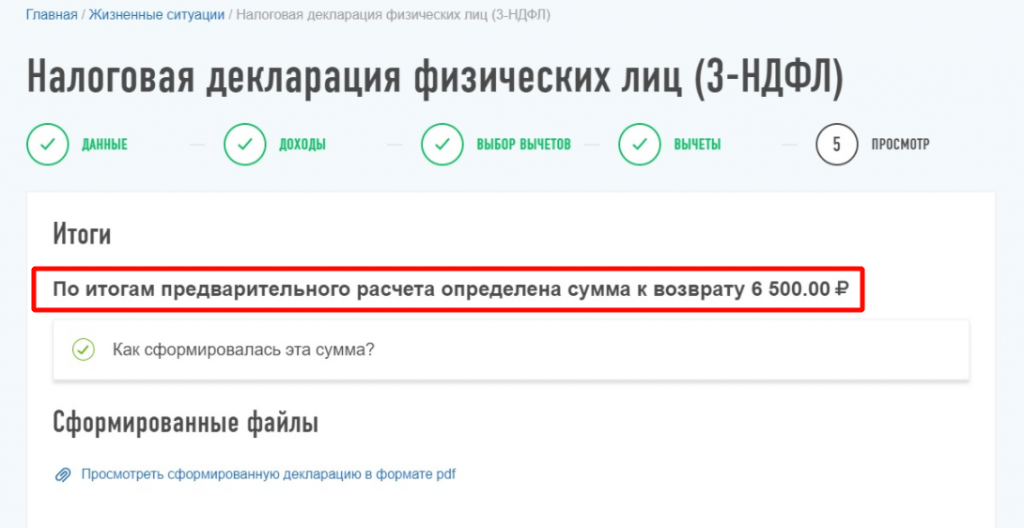Click the Вычеты step checkmark circle
This screenshot has height=528, width=1024.
click(x=640, y=144)
